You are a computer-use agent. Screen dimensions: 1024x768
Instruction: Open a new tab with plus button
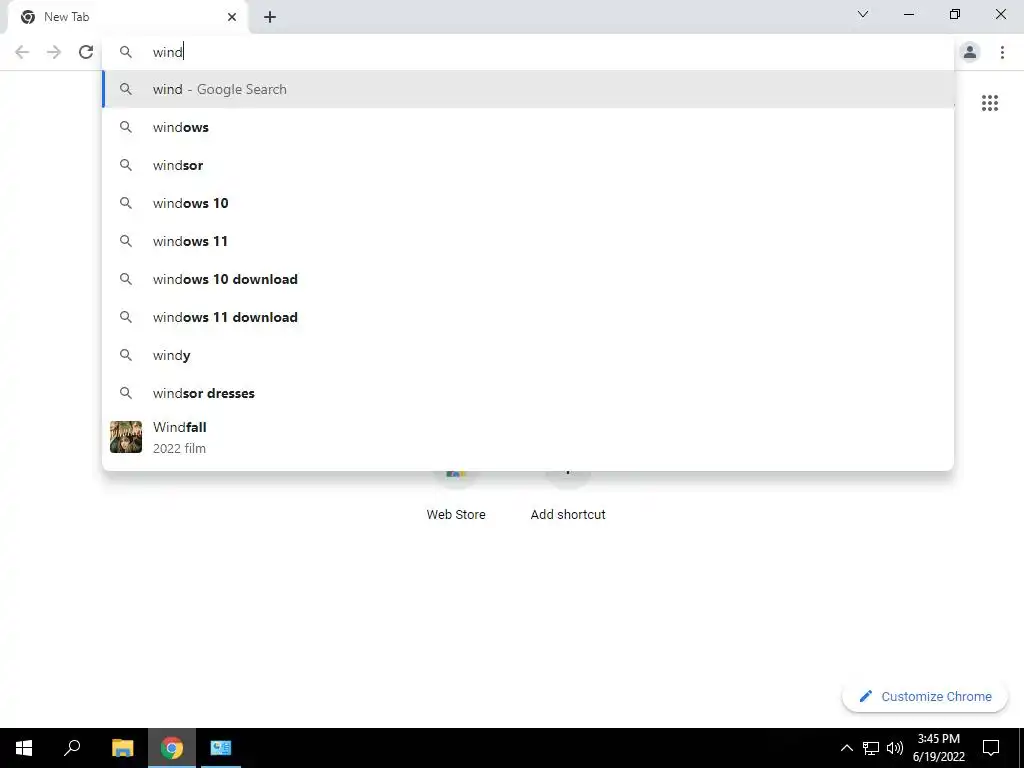pos(270,17)
